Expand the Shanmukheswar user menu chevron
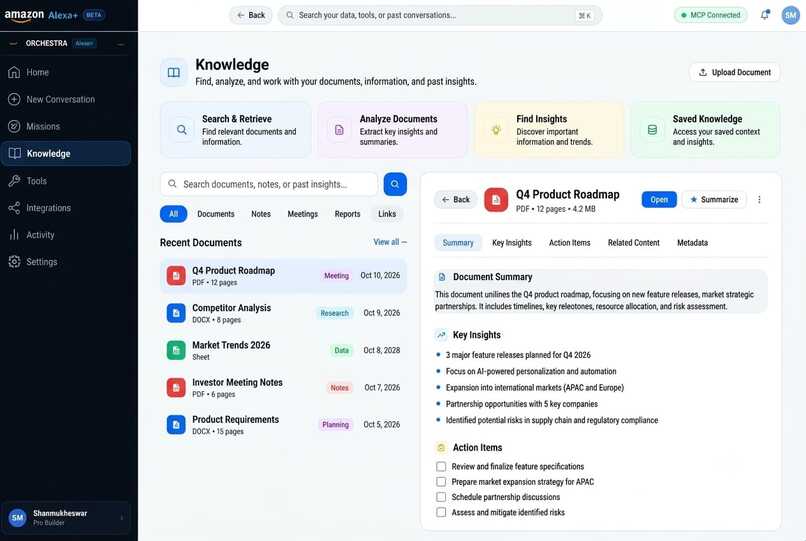This screenshot has width=806, height=541. [122, 518]
